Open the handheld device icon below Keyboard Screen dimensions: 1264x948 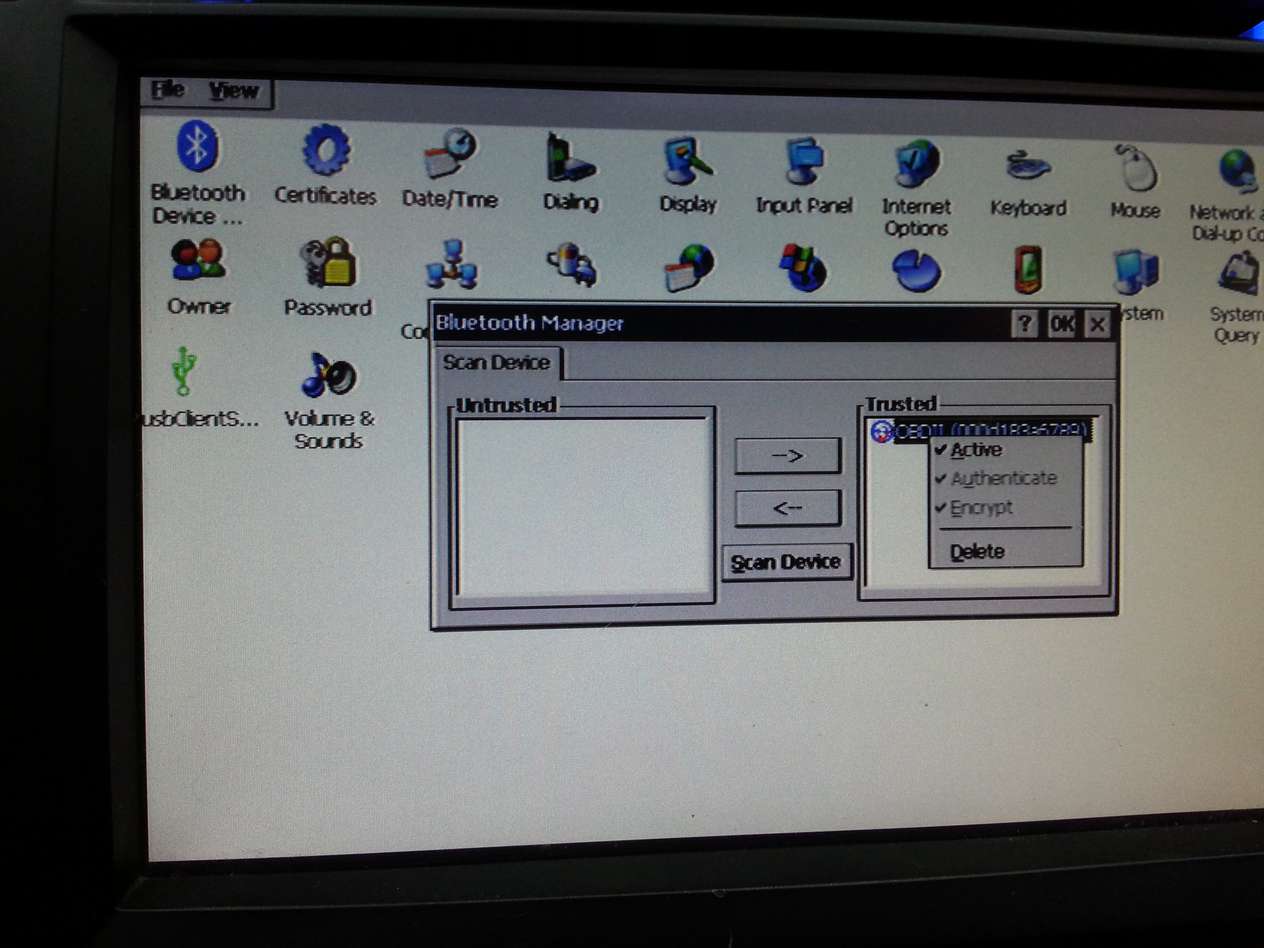tap(1027, 269)
